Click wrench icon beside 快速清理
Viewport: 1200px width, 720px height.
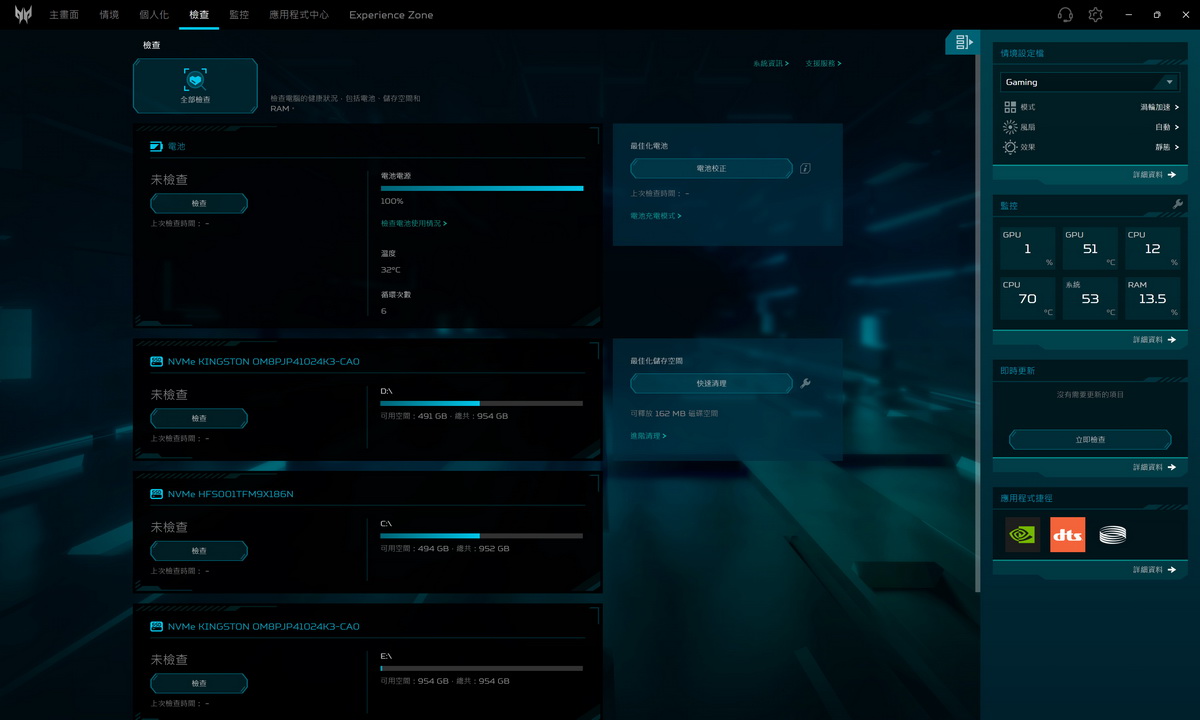805,383
